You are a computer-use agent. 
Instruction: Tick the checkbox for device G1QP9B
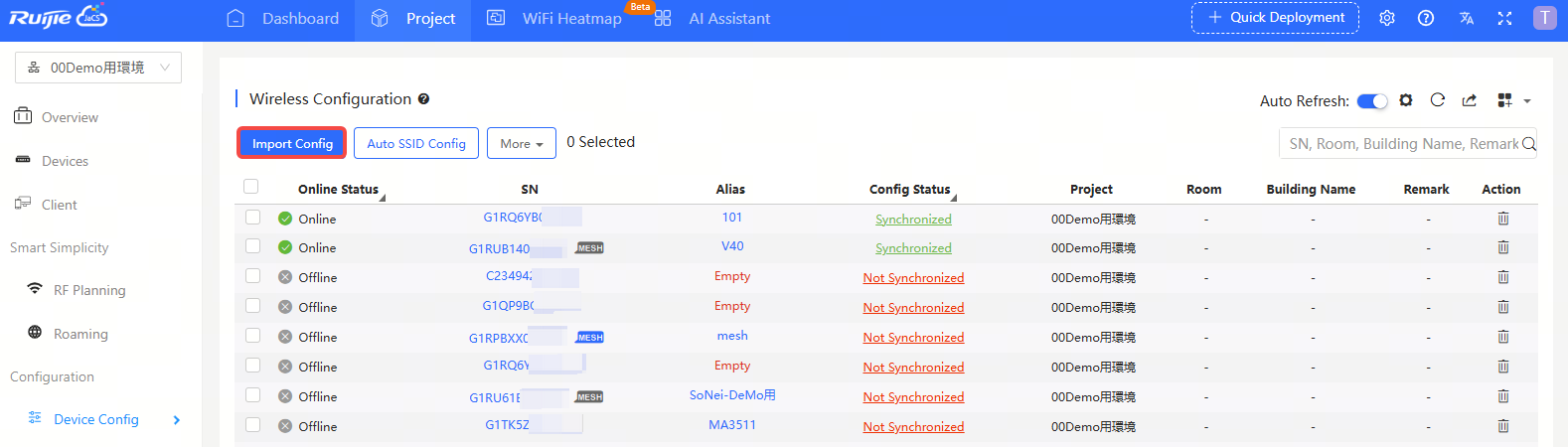tap(253, 306)
